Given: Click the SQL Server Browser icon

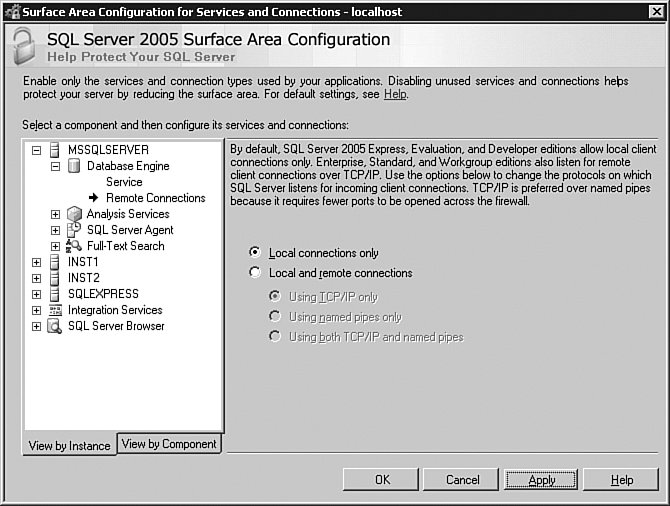Looking at the screenshot, I should pyautogui.click(x=54, y=326).
